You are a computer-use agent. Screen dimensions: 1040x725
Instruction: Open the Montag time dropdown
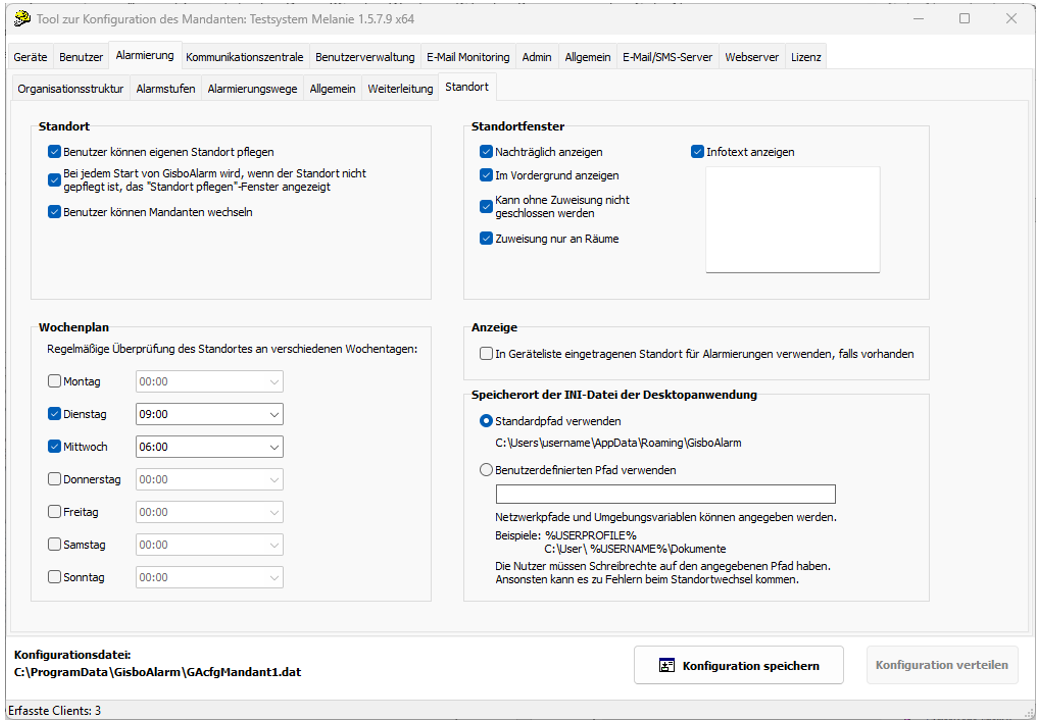point(209,381)
